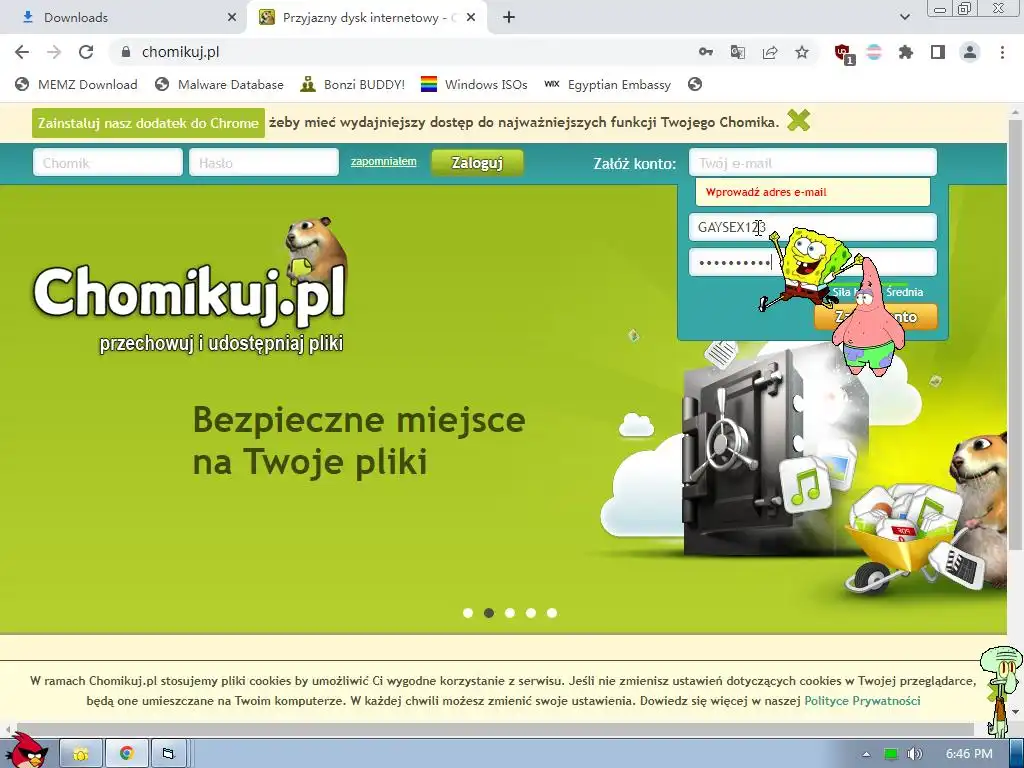This screenshot has height=768, width=1024.
Task: Open the Polityce Prywatności link
Action: point(862,701)
